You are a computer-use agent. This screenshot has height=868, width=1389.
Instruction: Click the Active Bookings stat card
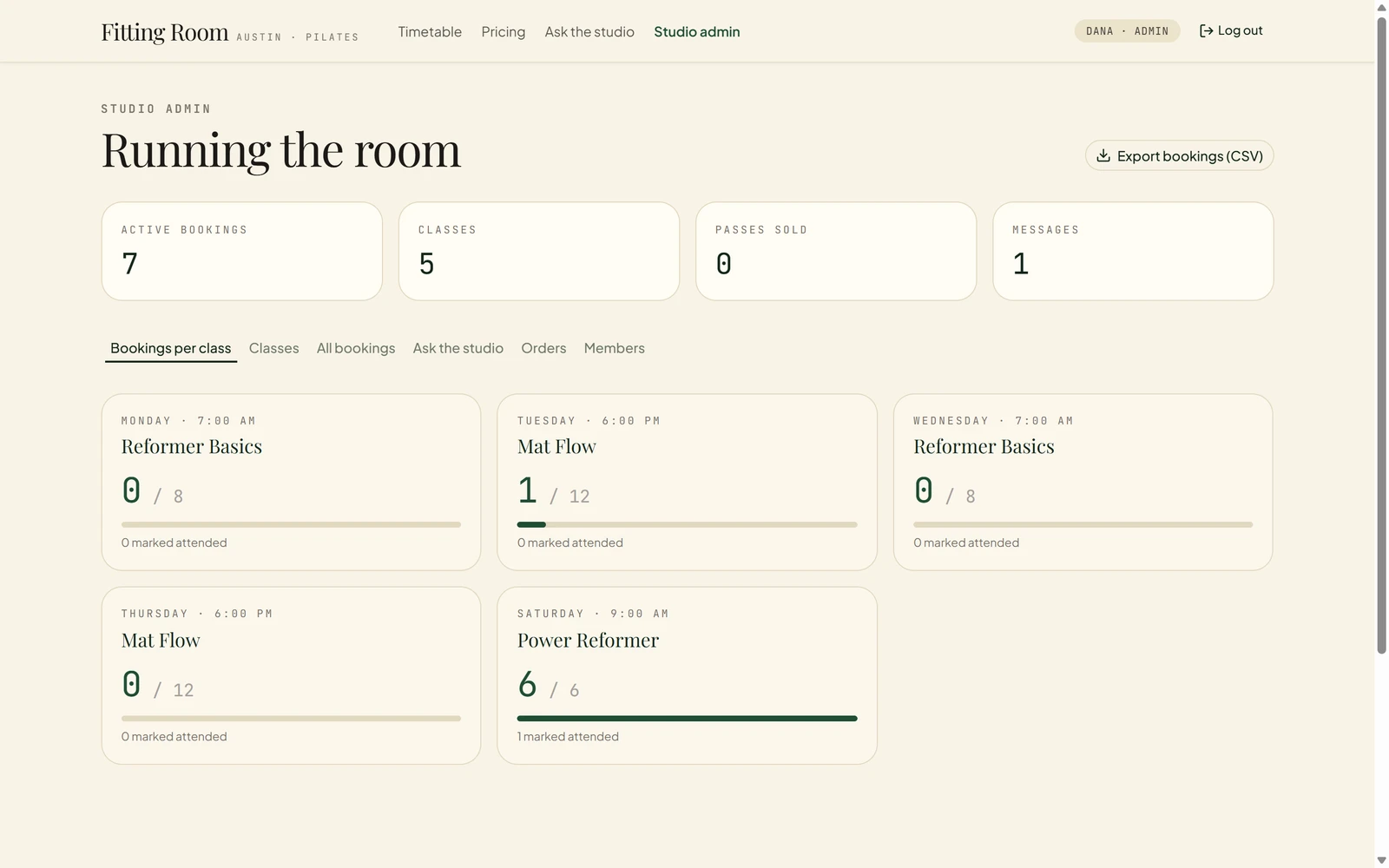click(242, 252)
